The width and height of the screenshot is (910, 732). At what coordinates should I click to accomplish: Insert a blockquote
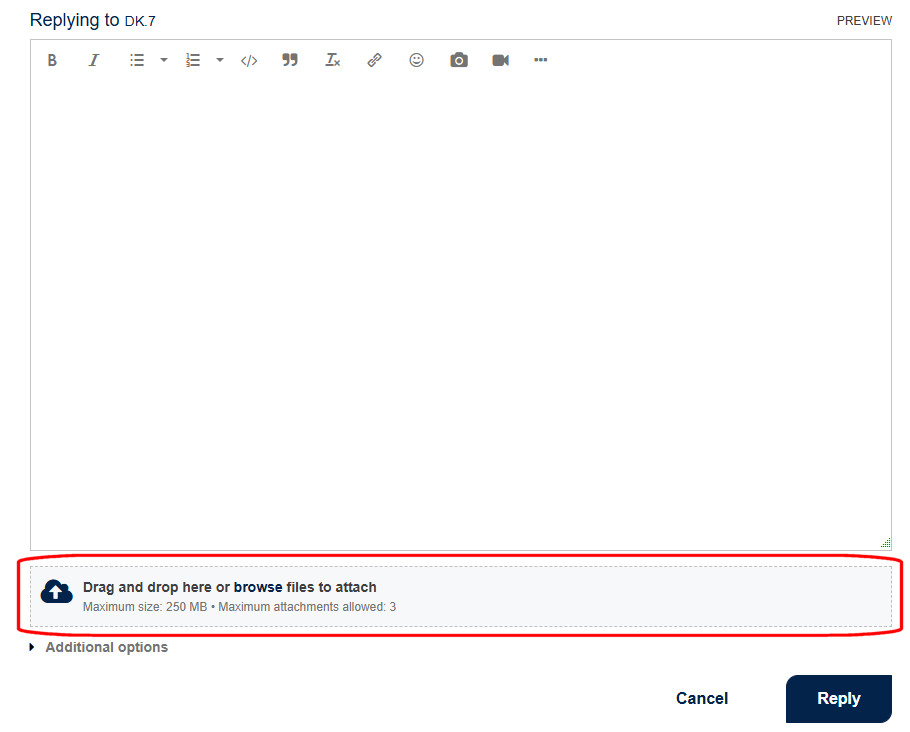(290, 60)
